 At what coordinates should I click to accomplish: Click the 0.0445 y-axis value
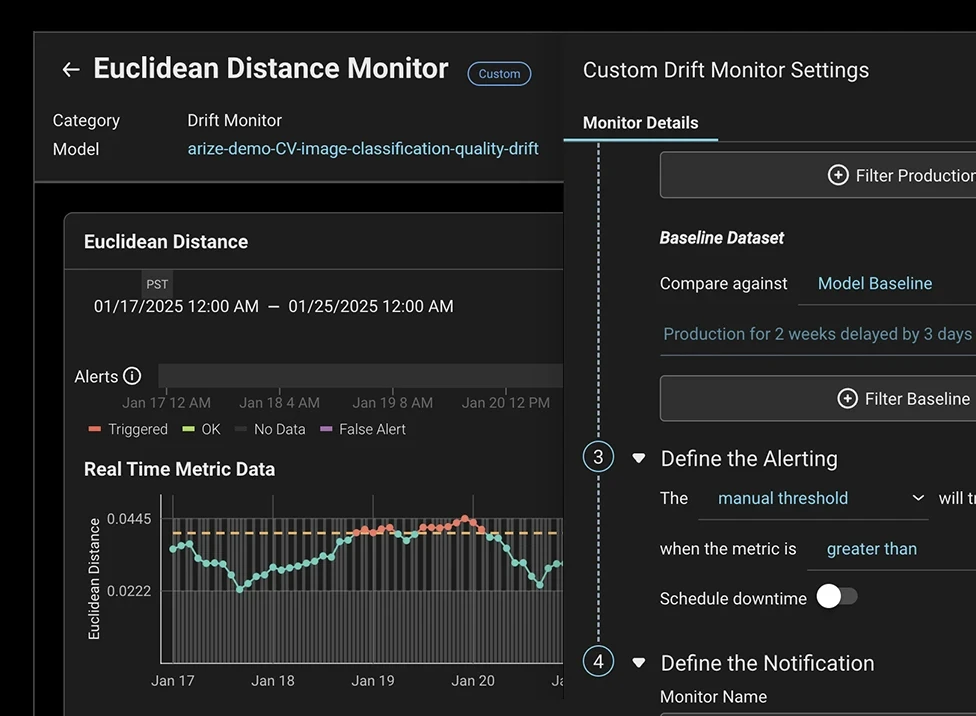pyautogui.click(x=129, y=519)
